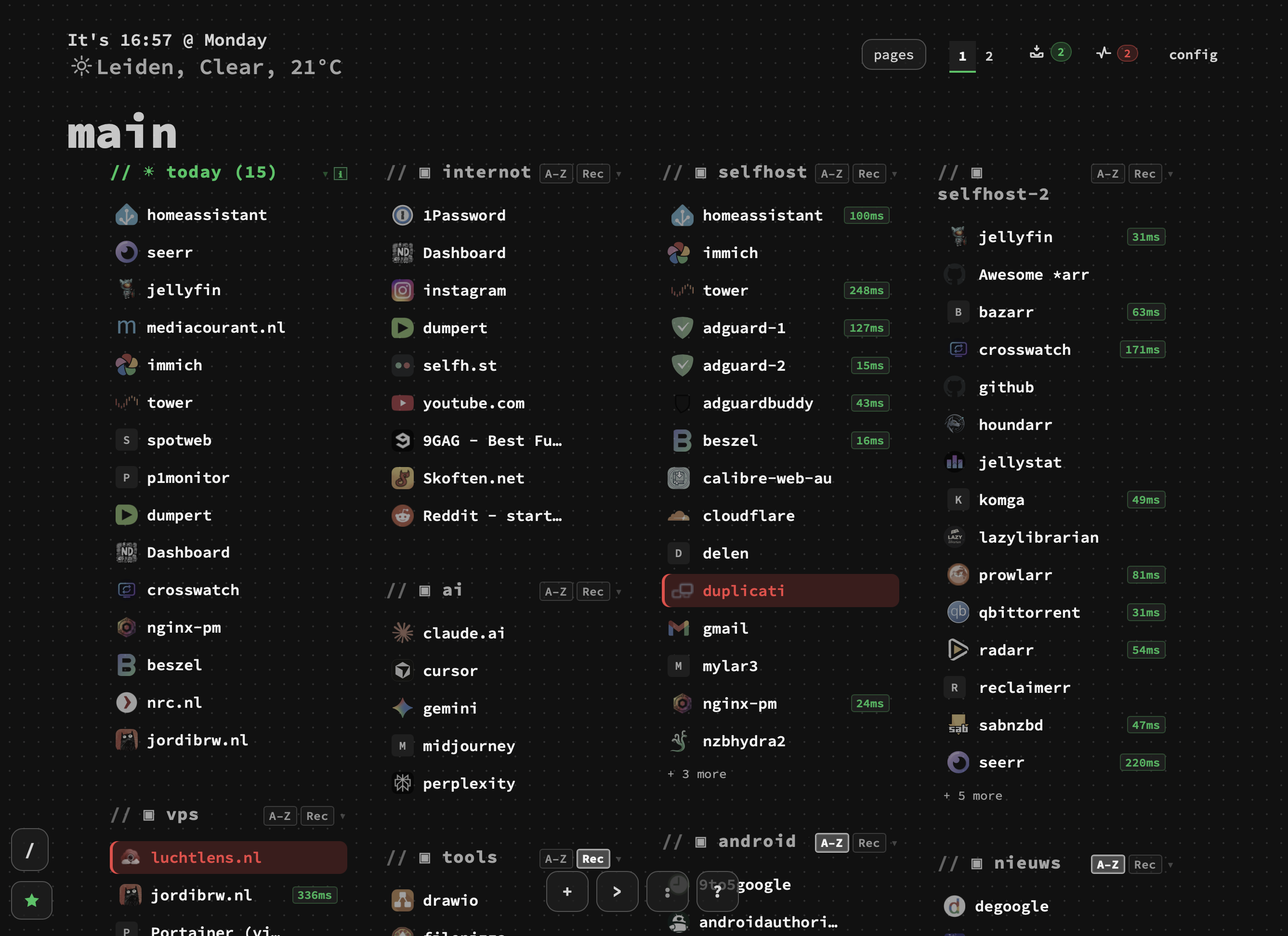Open downloads tray icon in header

click(1037, 52)
